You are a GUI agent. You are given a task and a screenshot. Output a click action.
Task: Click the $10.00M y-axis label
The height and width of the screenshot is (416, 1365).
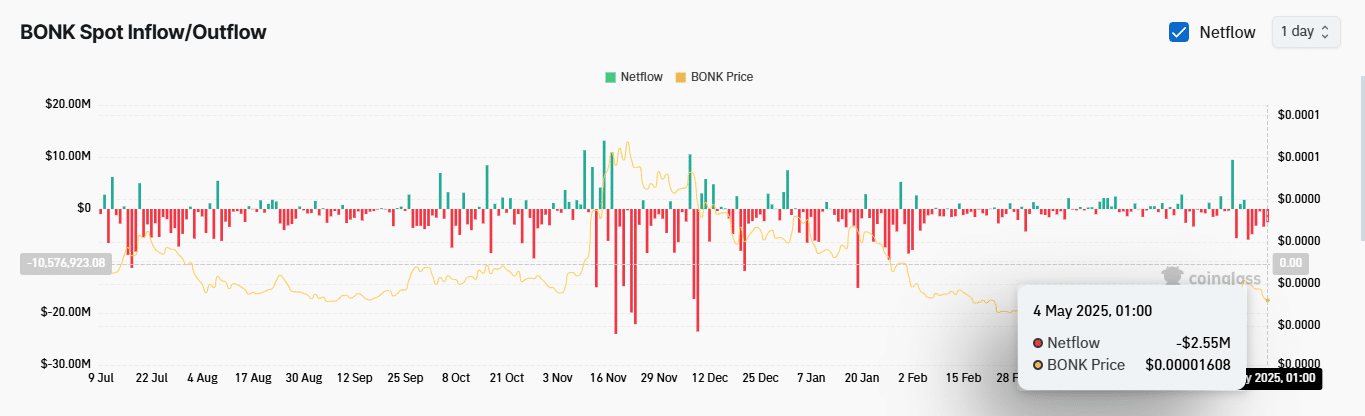point(69,156)
